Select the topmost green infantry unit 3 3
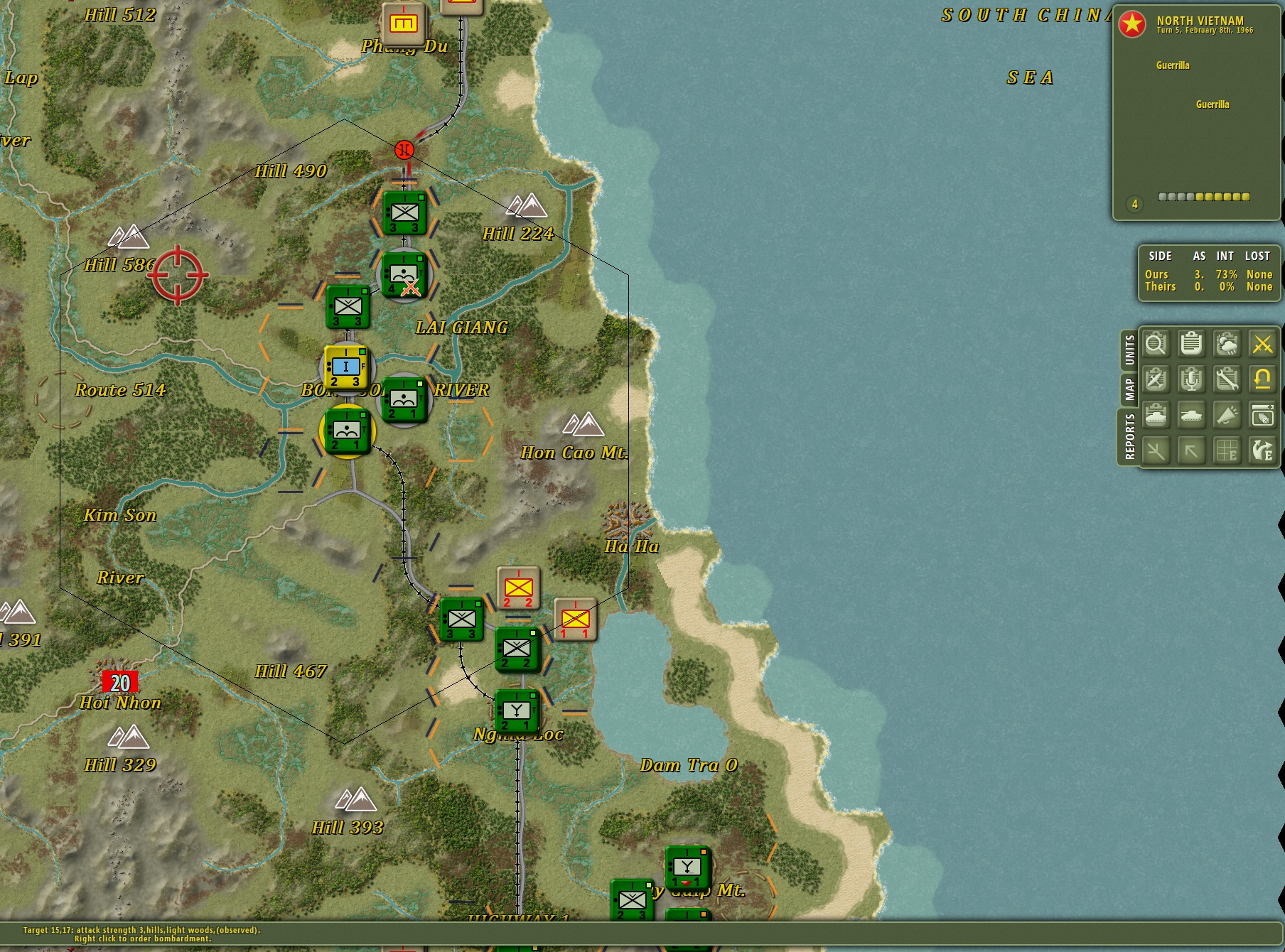This screenshot has width=1285, height=952. (404, 212)
